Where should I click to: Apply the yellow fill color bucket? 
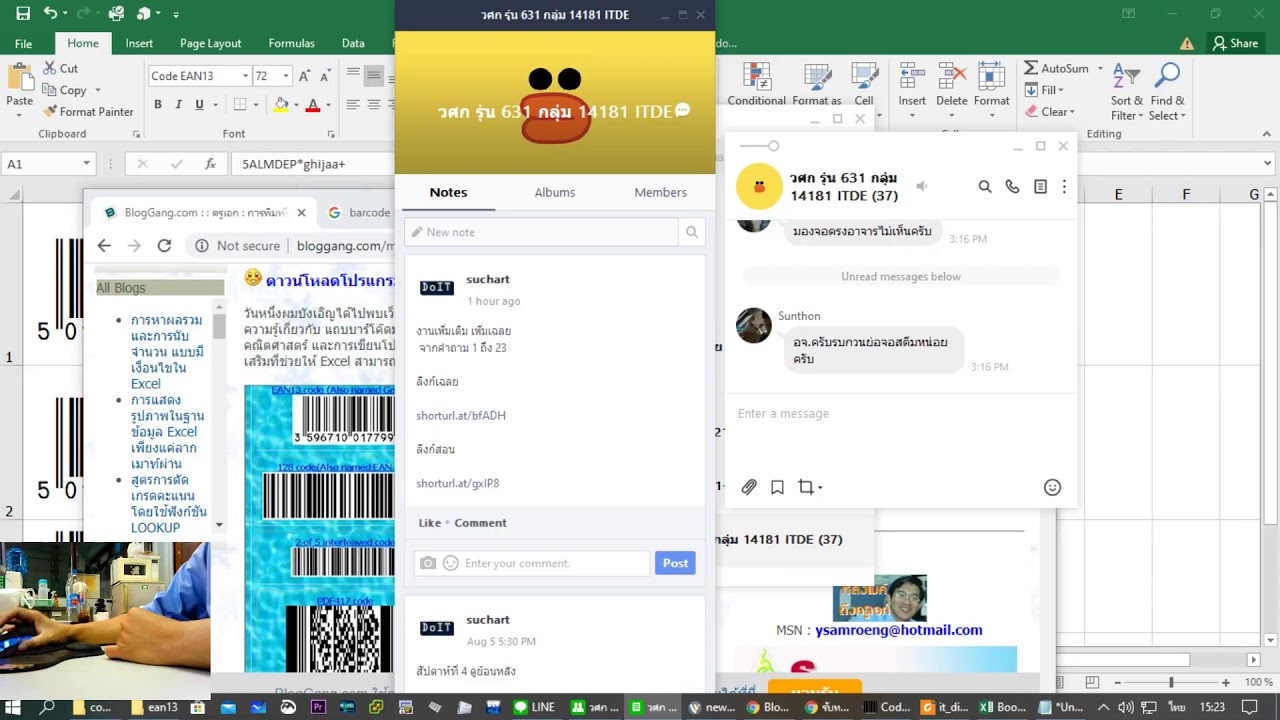tap(282, 104)
